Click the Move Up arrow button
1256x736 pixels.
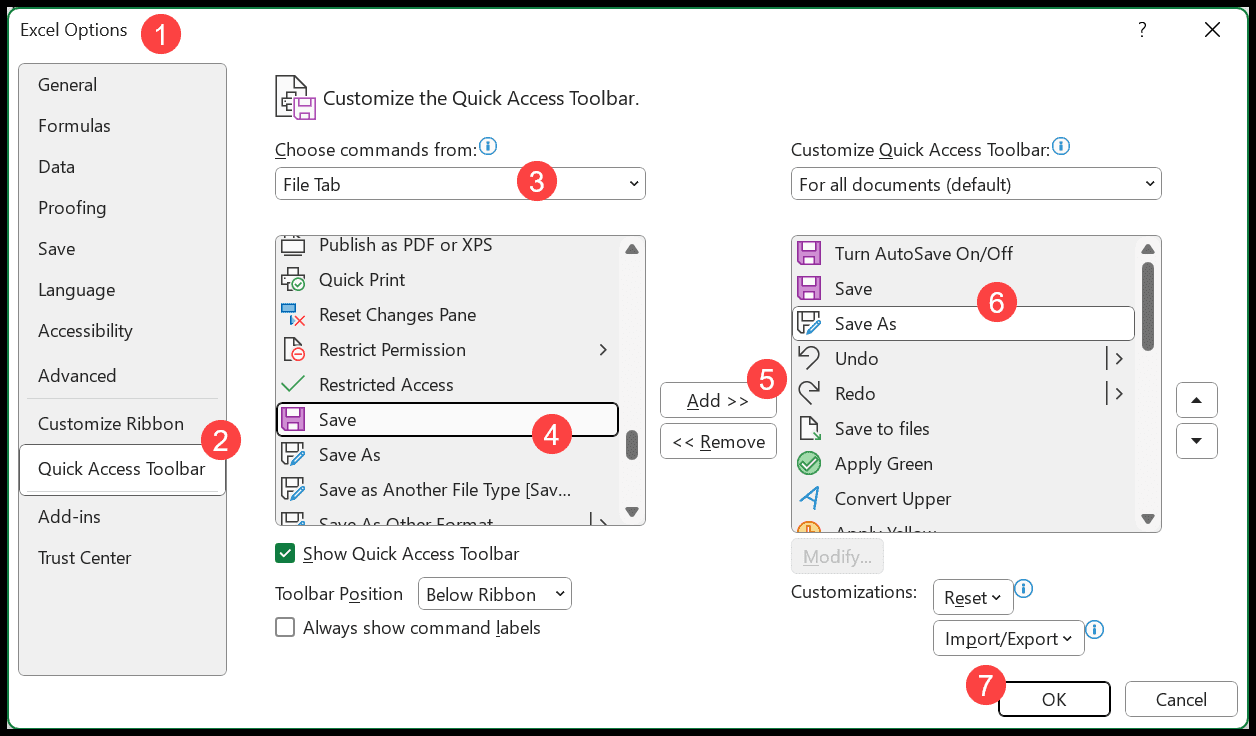(1196, 401)
